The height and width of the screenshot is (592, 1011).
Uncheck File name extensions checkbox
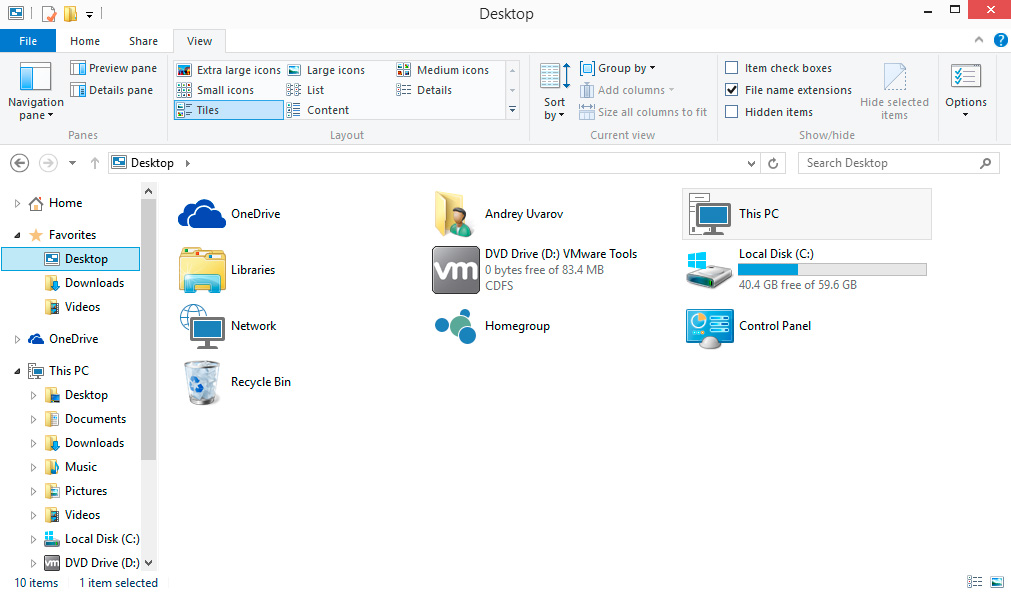[x=732, y=90]
